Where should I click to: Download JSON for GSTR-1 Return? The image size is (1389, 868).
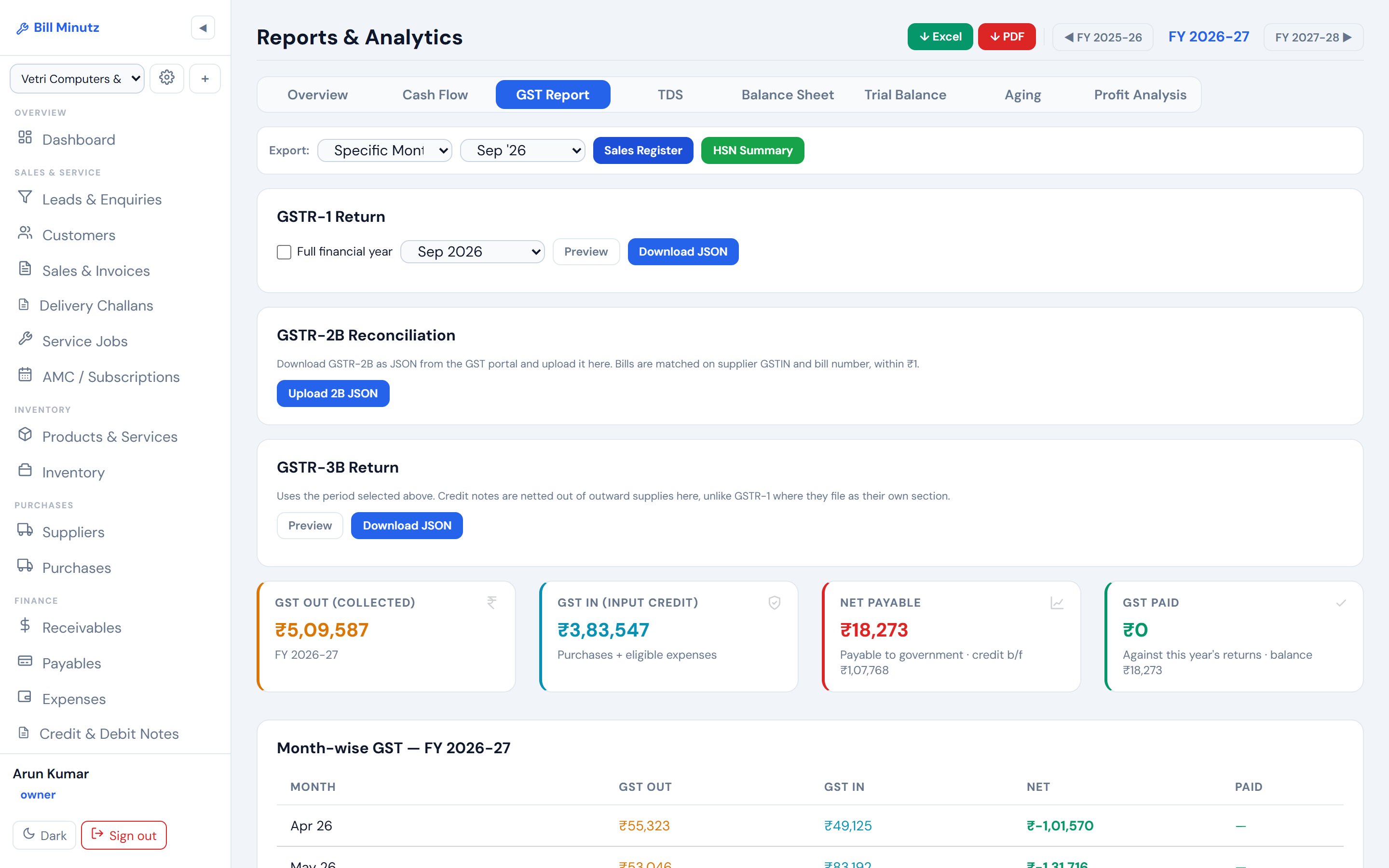[683, 251]
